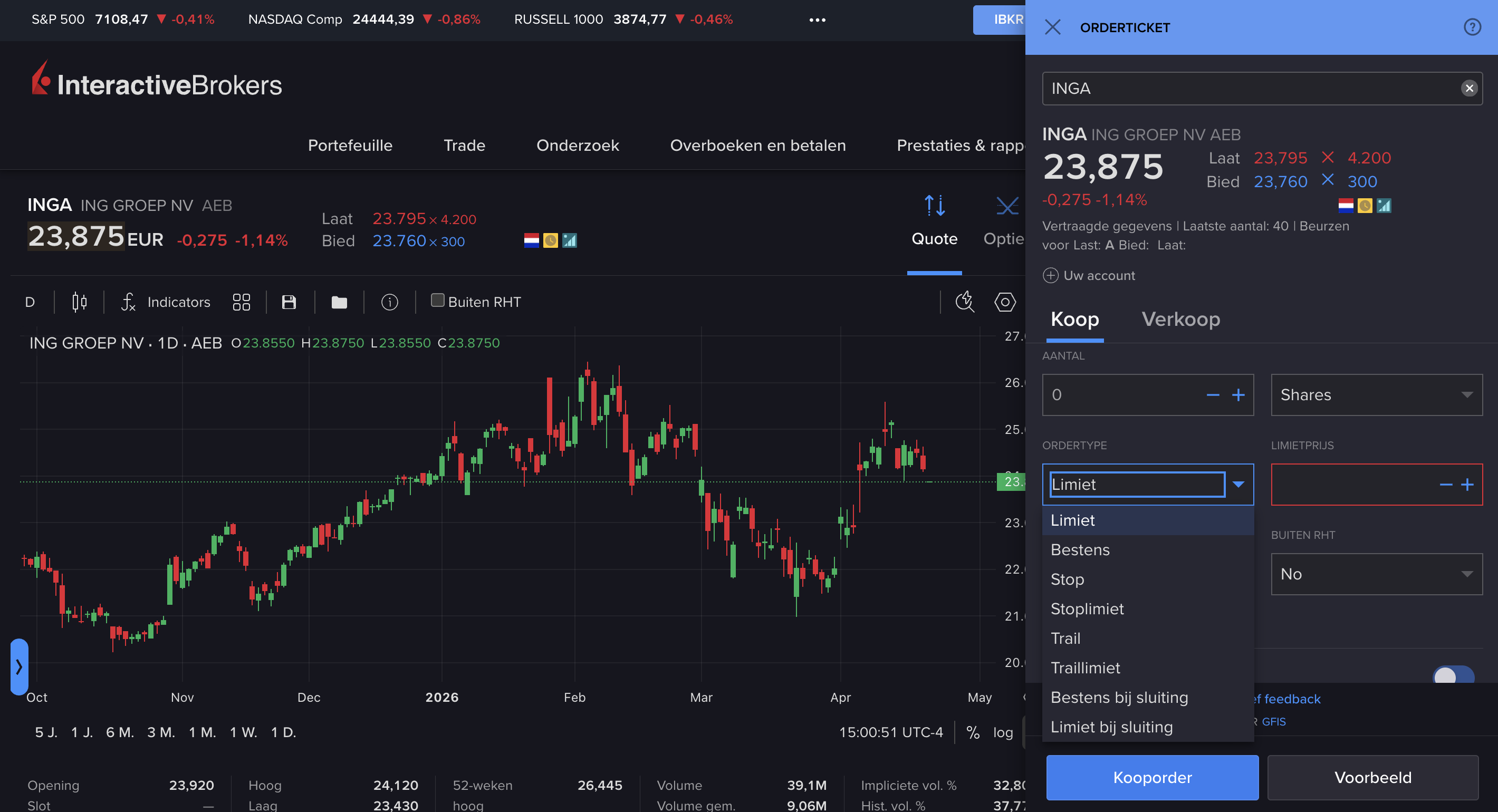The height and width of the screenshot is (812, 1498).
Task: Expand the left side panel arrow
Action: coord(19,666)
